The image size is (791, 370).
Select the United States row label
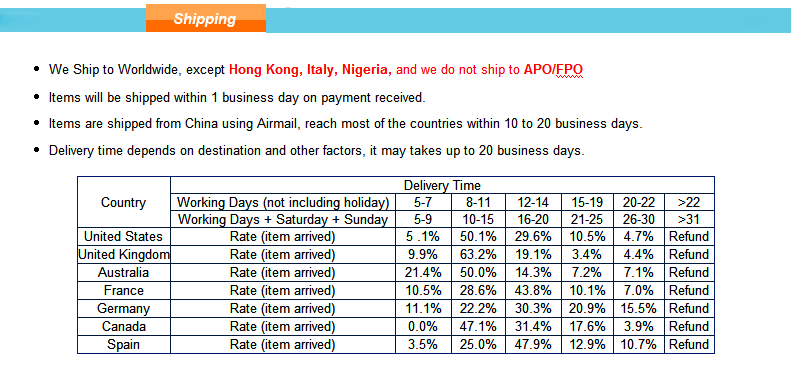pos(124,236)
